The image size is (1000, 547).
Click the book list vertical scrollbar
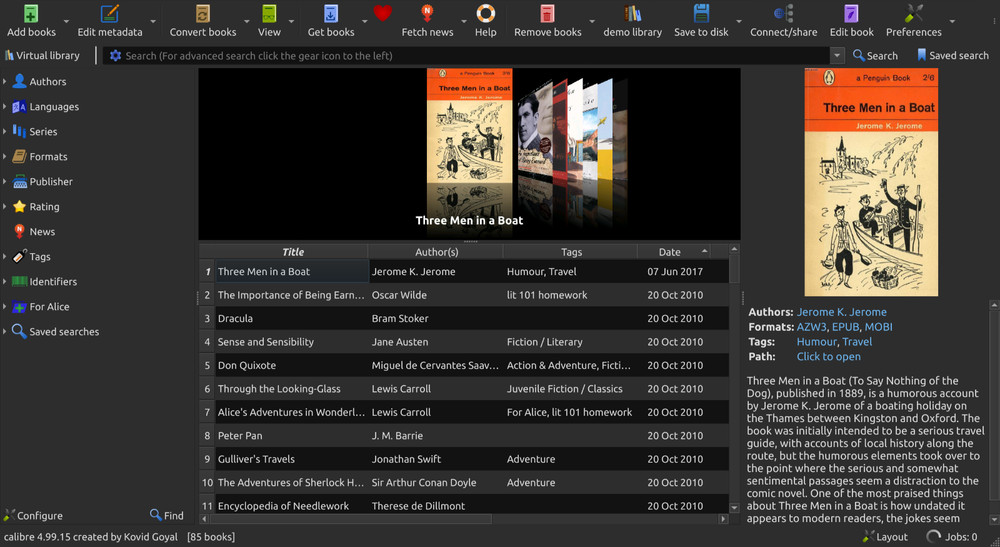point(734,380)
